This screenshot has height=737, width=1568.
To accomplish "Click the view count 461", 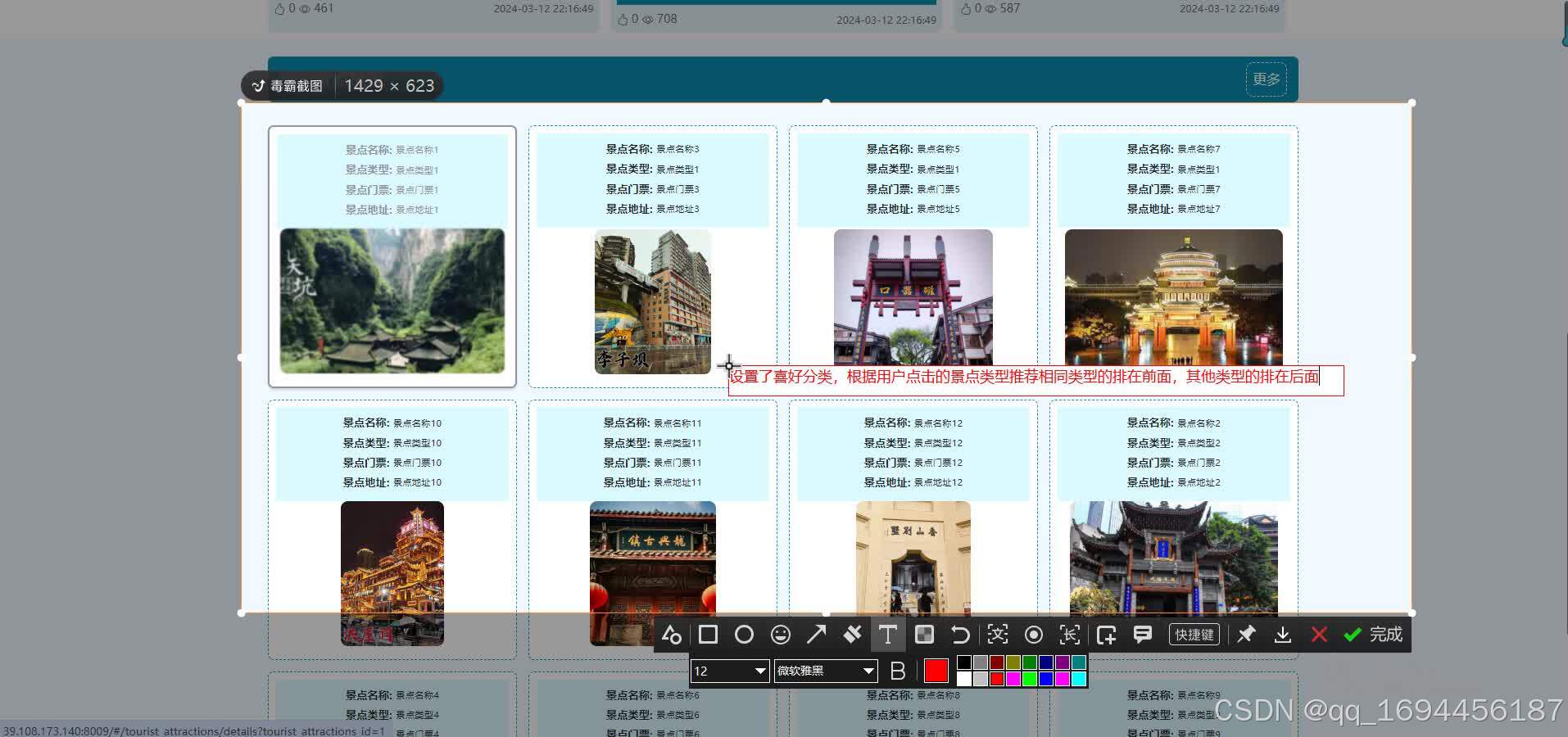I will click(x=324, y=8).
